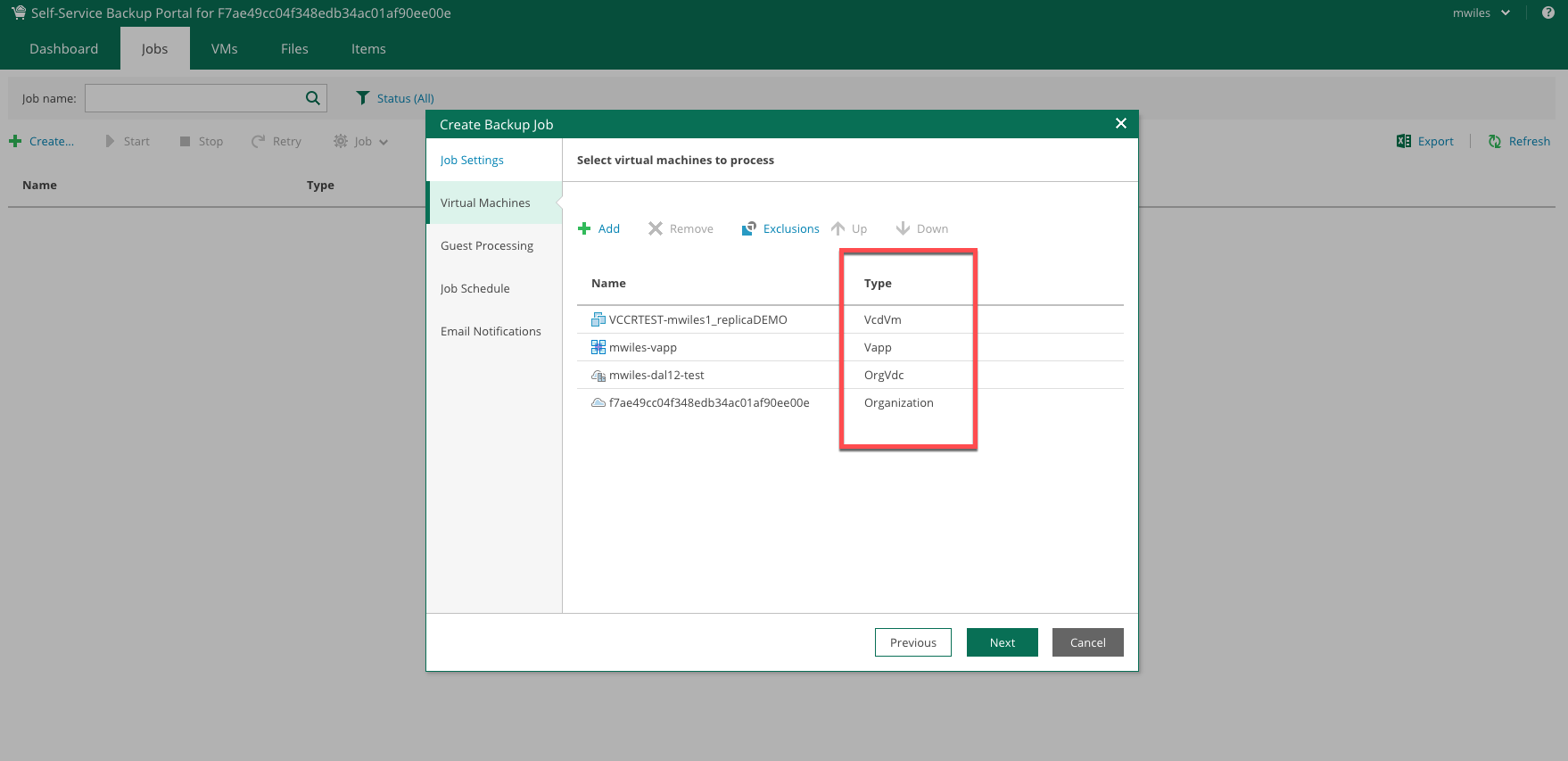Click the search magnifier icon
1568x761 pixels.
(313, 98)
